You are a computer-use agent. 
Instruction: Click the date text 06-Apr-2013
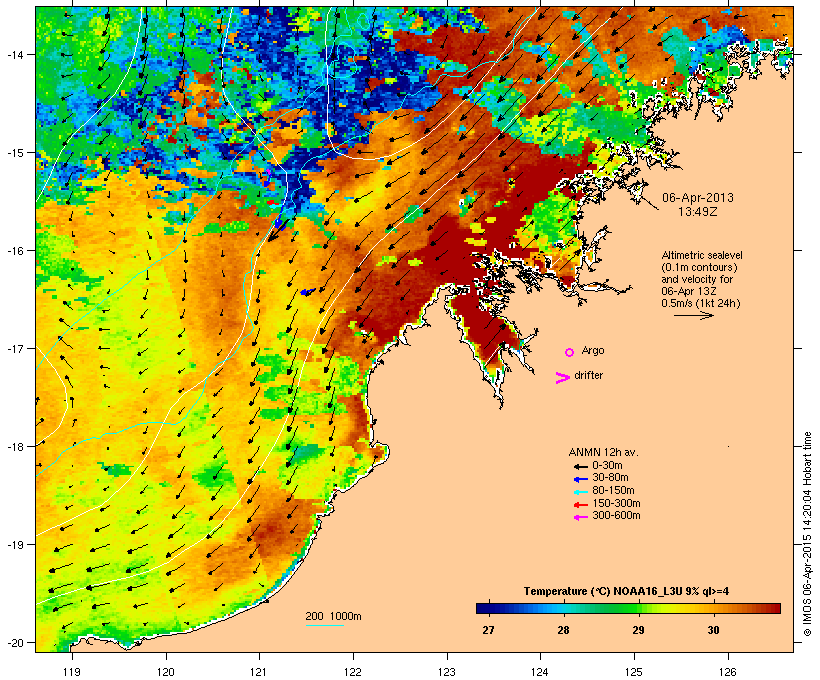(698, 198)
